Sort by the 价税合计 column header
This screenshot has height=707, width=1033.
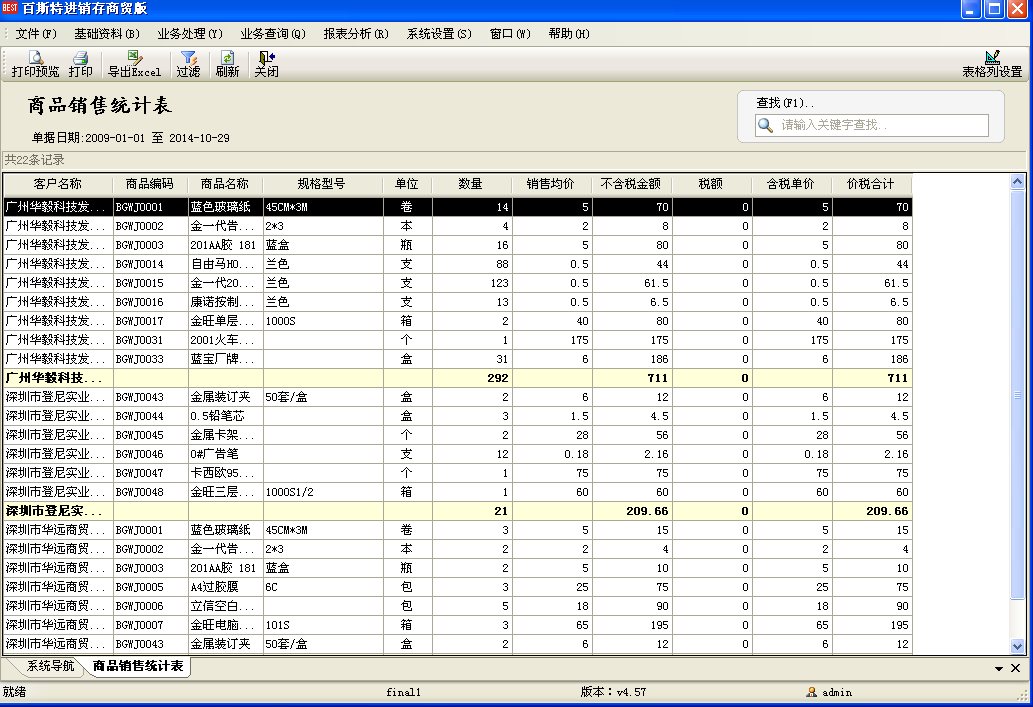871,184
